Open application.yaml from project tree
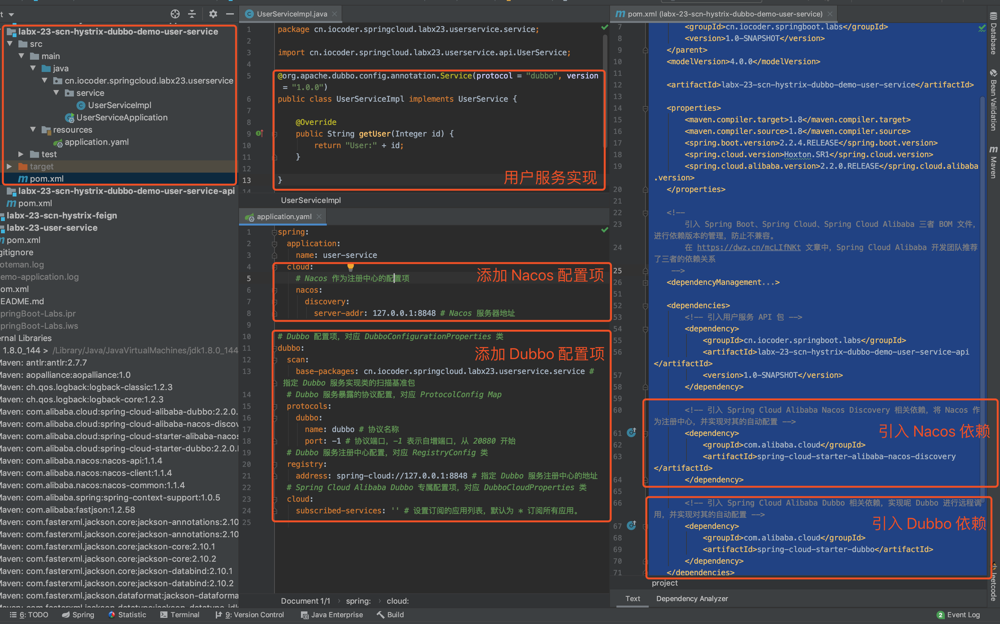The height and width of the screenshot is (624, 1000). point(96,142)
